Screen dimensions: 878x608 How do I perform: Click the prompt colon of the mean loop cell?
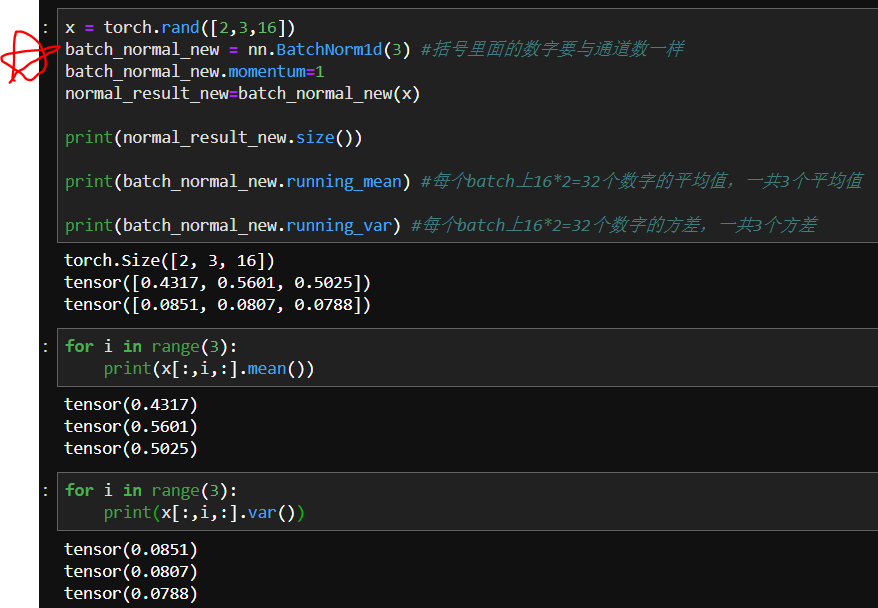(44, 346)
